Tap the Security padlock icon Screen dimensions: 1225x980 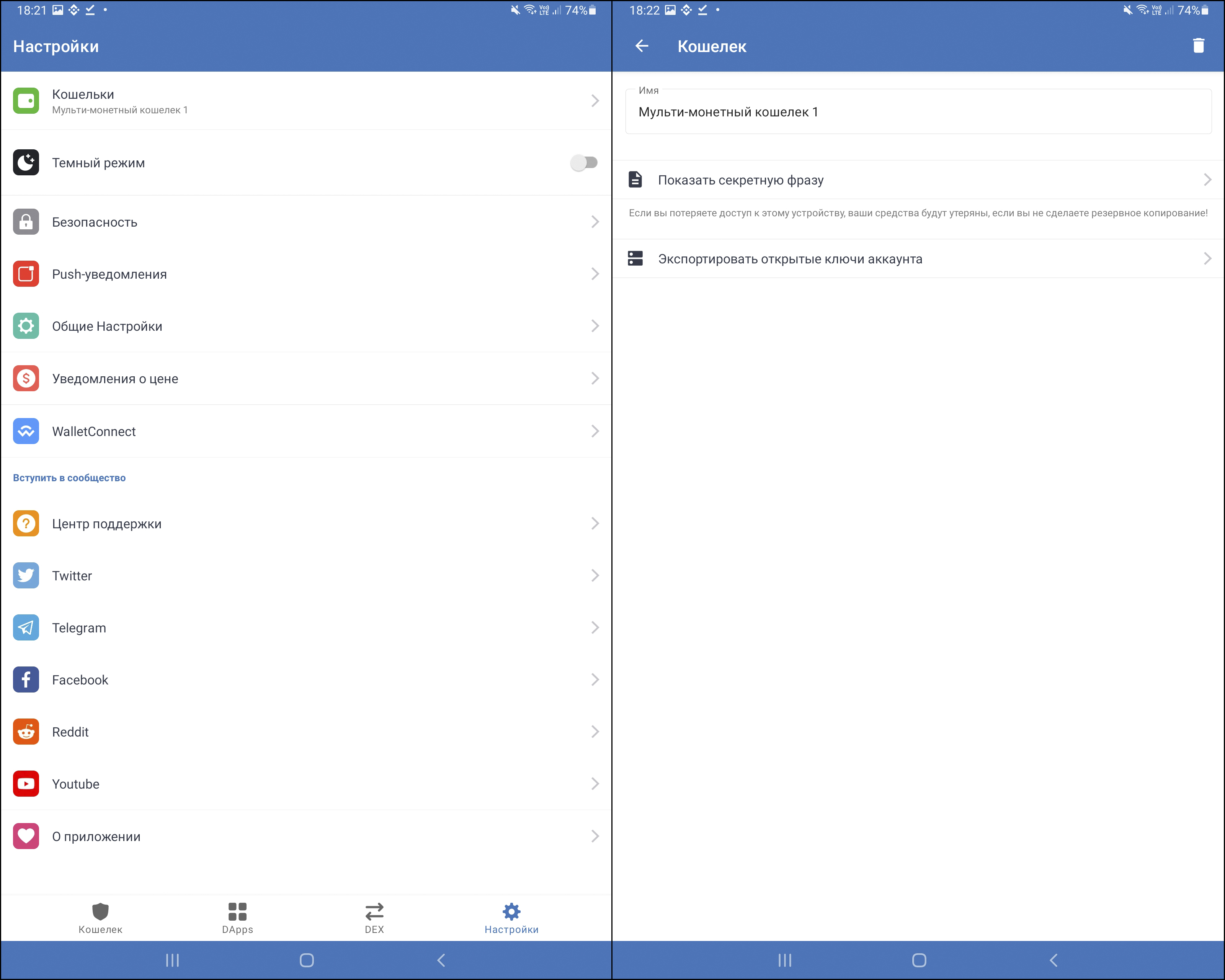[26, 222]
